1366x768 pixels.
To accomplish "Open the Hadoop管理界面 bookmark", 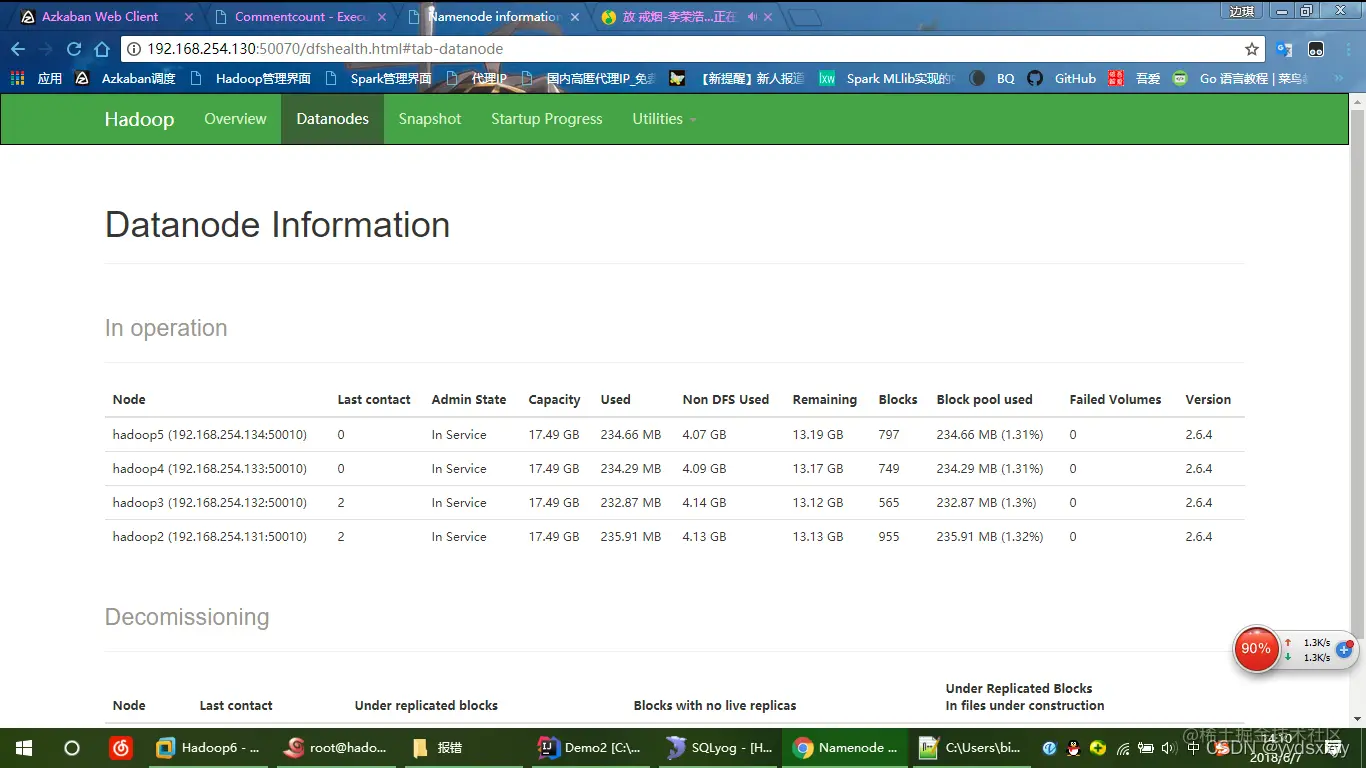I will pyautogui.click(x=251, y=78).
